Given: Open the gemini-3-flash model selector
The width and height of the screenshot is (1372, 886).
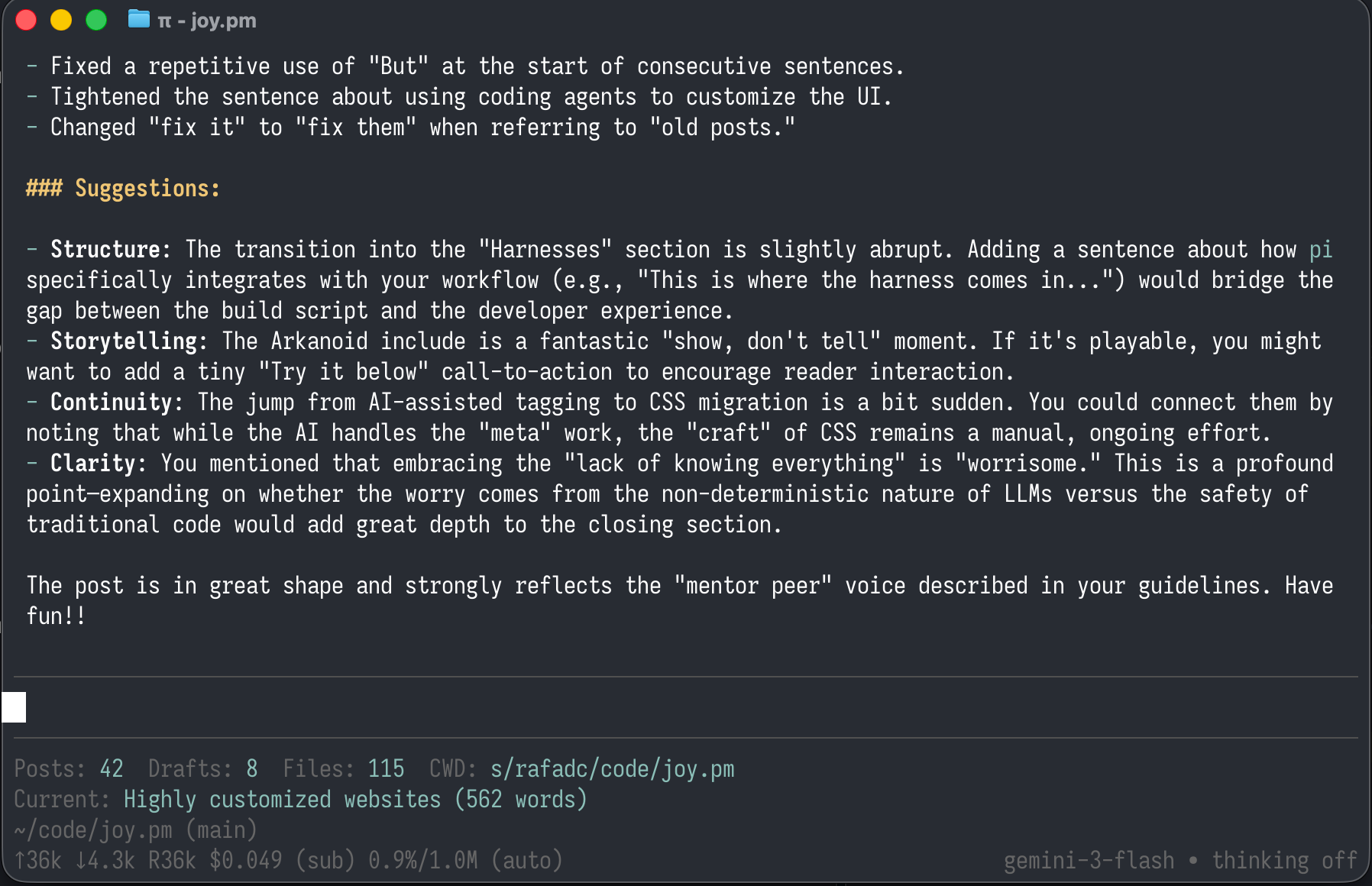Looking at the screenshot, I should point(1088,860).
